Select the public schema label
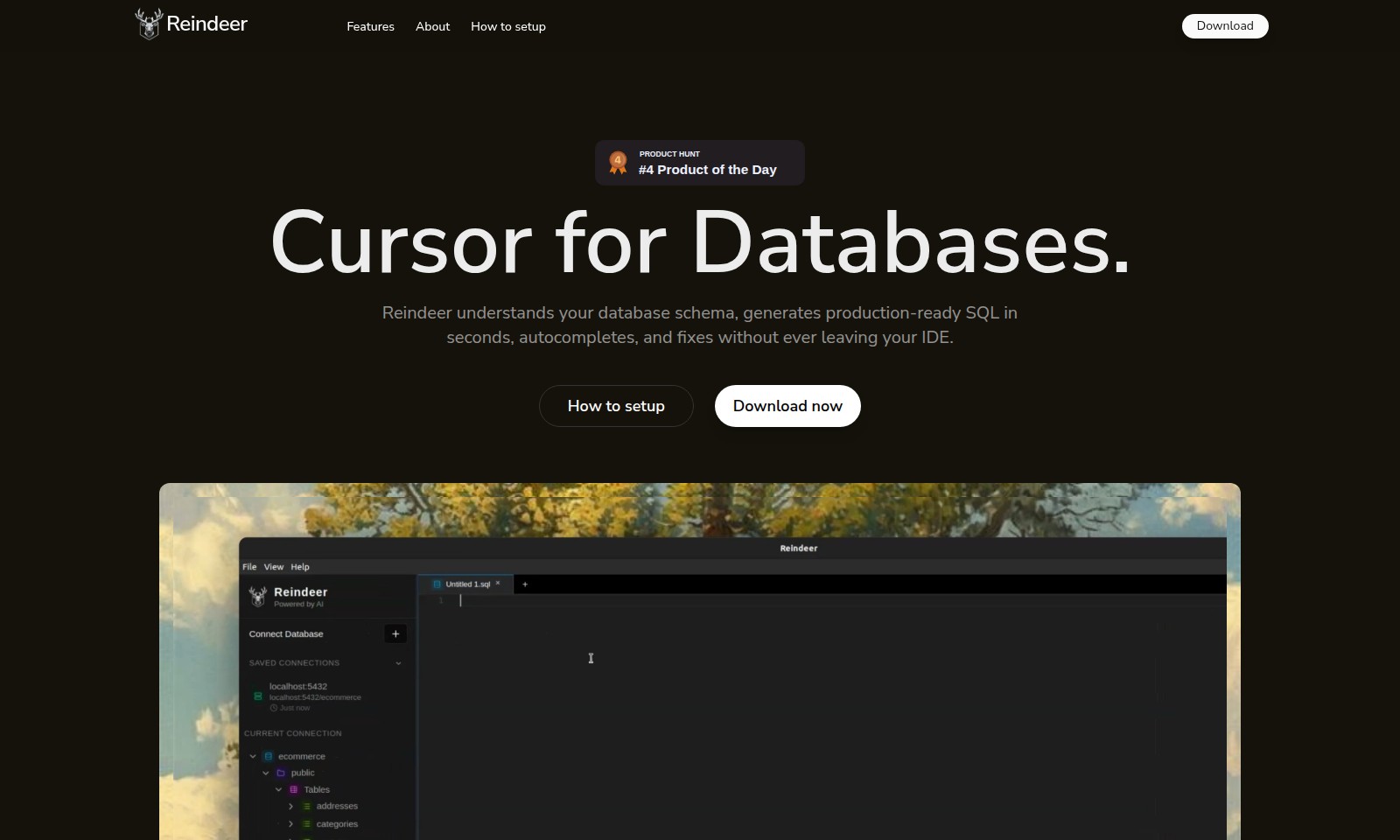1400x840 pixels. 303,773
